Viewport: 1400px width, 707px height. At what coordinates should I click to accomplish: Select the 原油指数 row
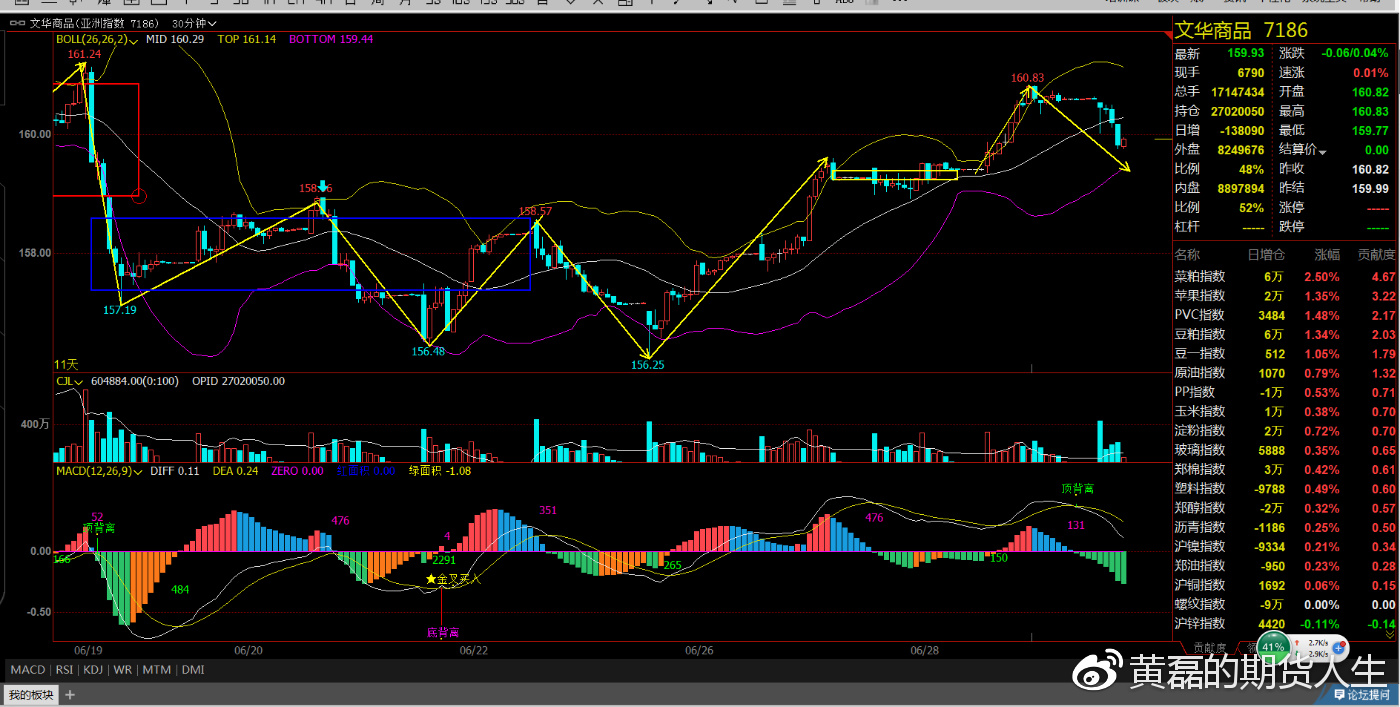[x=1285, y=373]
